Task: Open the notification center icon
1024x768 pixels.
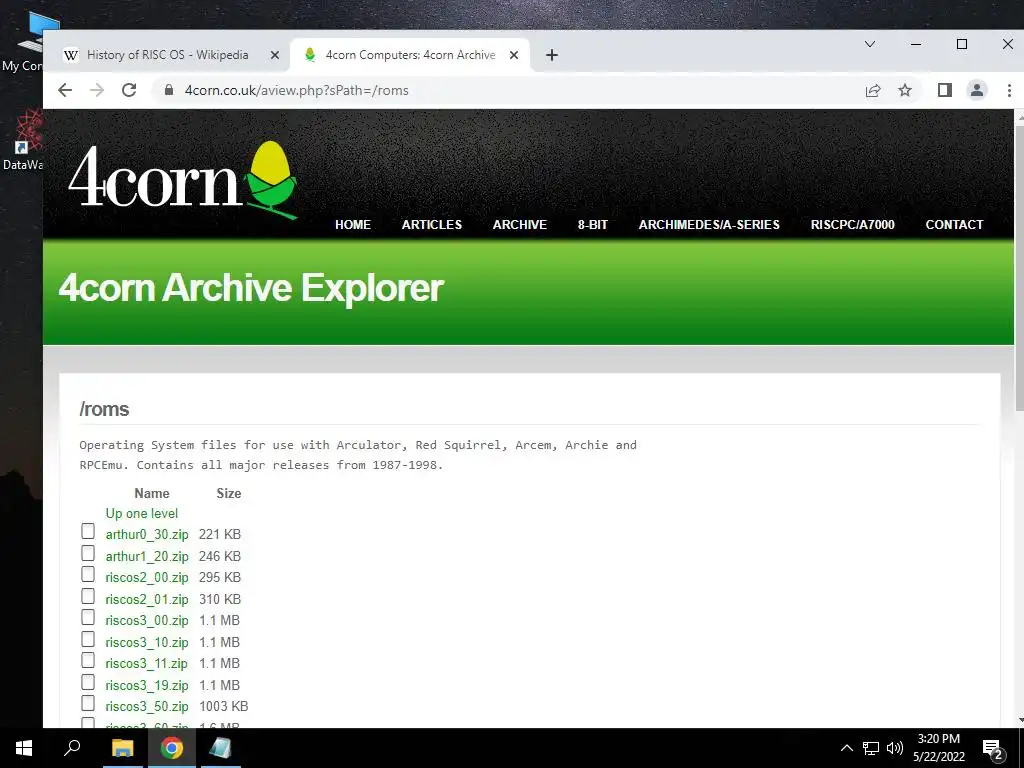Action: [993, 748]
